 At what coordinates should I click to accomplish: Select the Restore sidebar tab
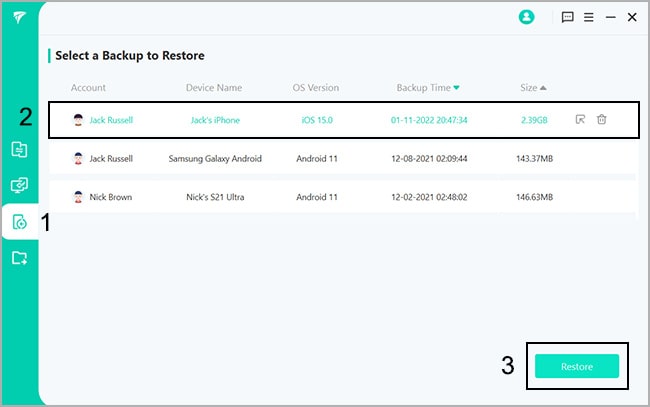tap(19, 222)
